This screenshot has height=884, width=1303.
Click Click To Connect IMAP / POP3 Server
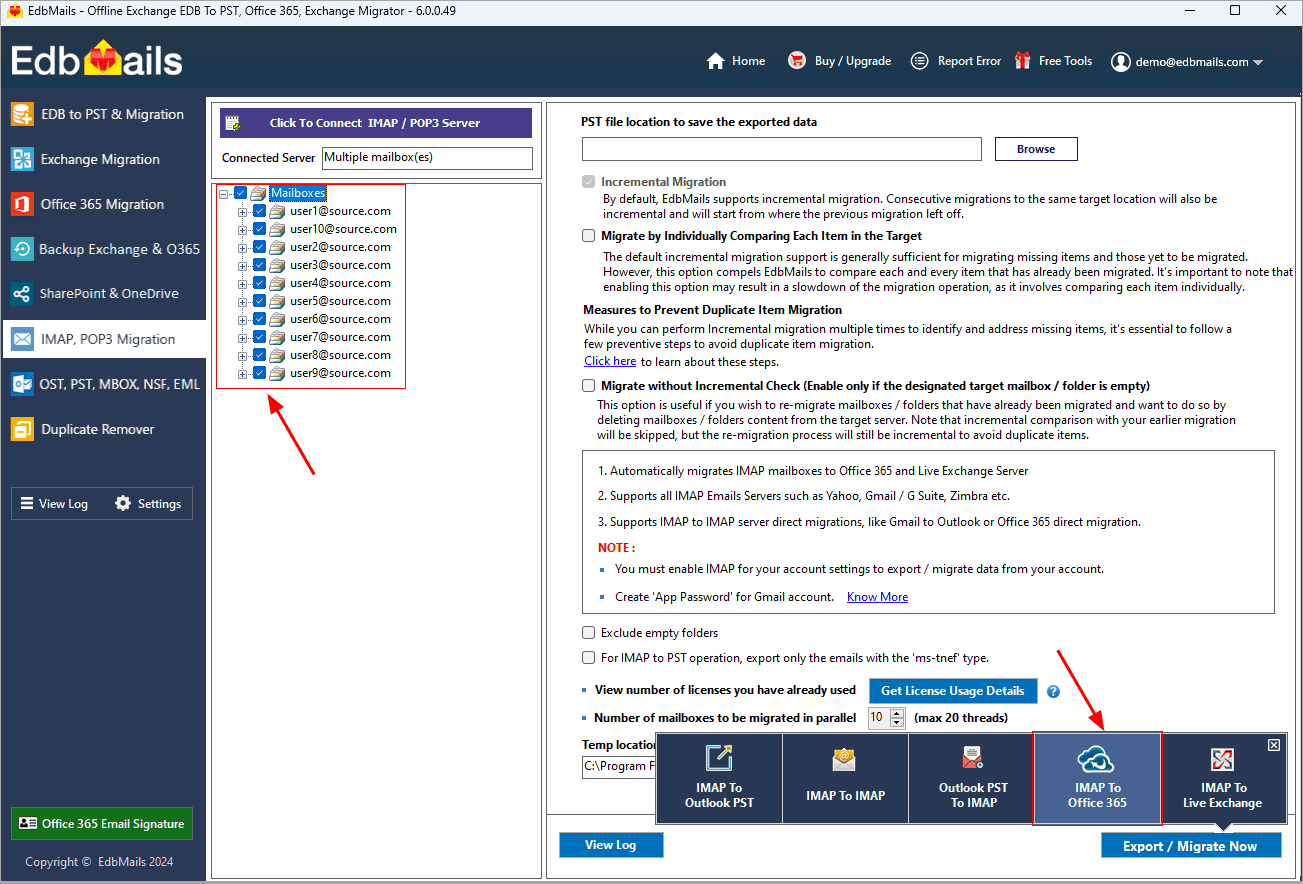click(x=376, y=123)
